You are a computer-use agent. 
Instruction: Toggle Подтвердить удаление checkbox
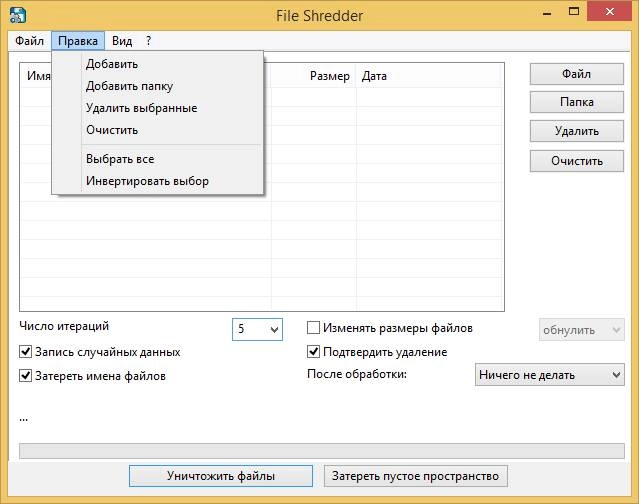313,352
